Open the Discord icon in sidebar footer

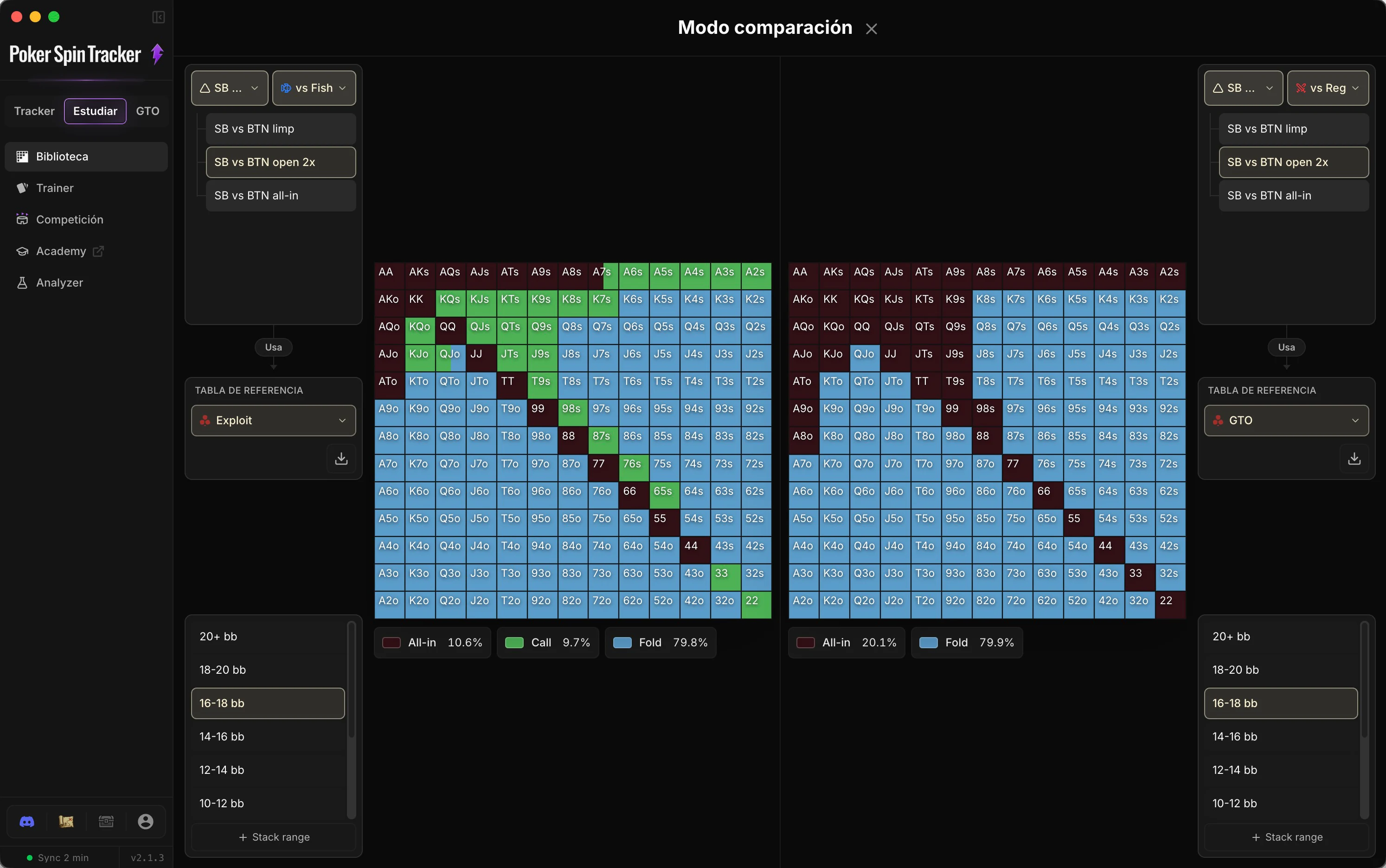[x=27, y=822]
